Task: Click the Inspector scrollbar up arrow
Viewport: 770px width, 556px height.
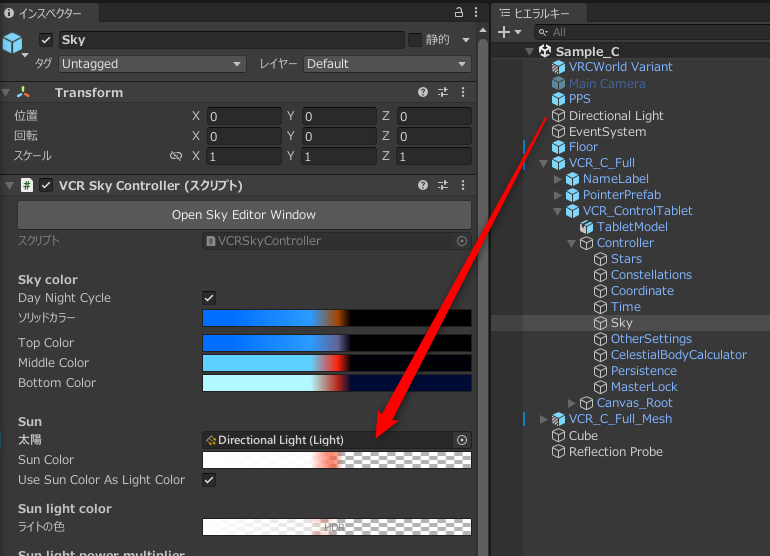Action: [483, 30]
